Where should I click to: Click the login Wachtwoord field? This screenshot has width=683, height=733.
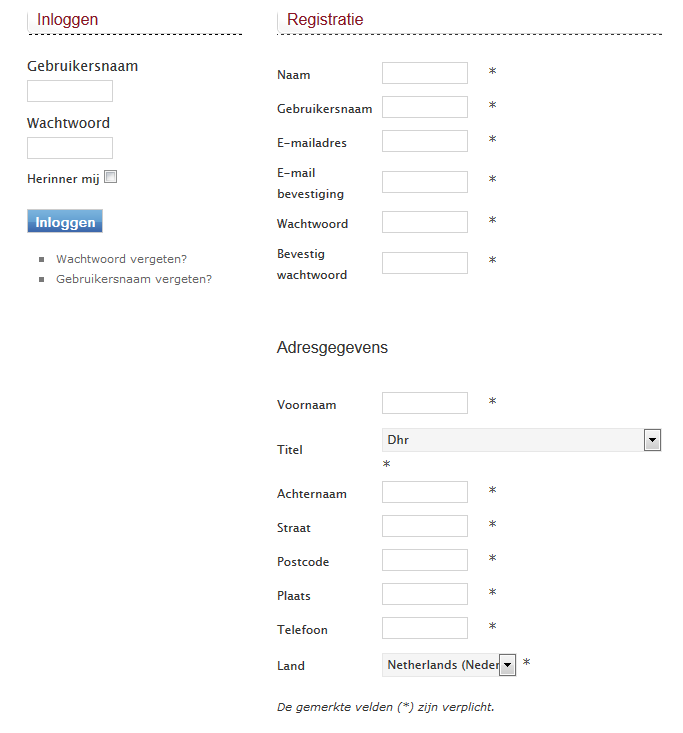[70, 149]
